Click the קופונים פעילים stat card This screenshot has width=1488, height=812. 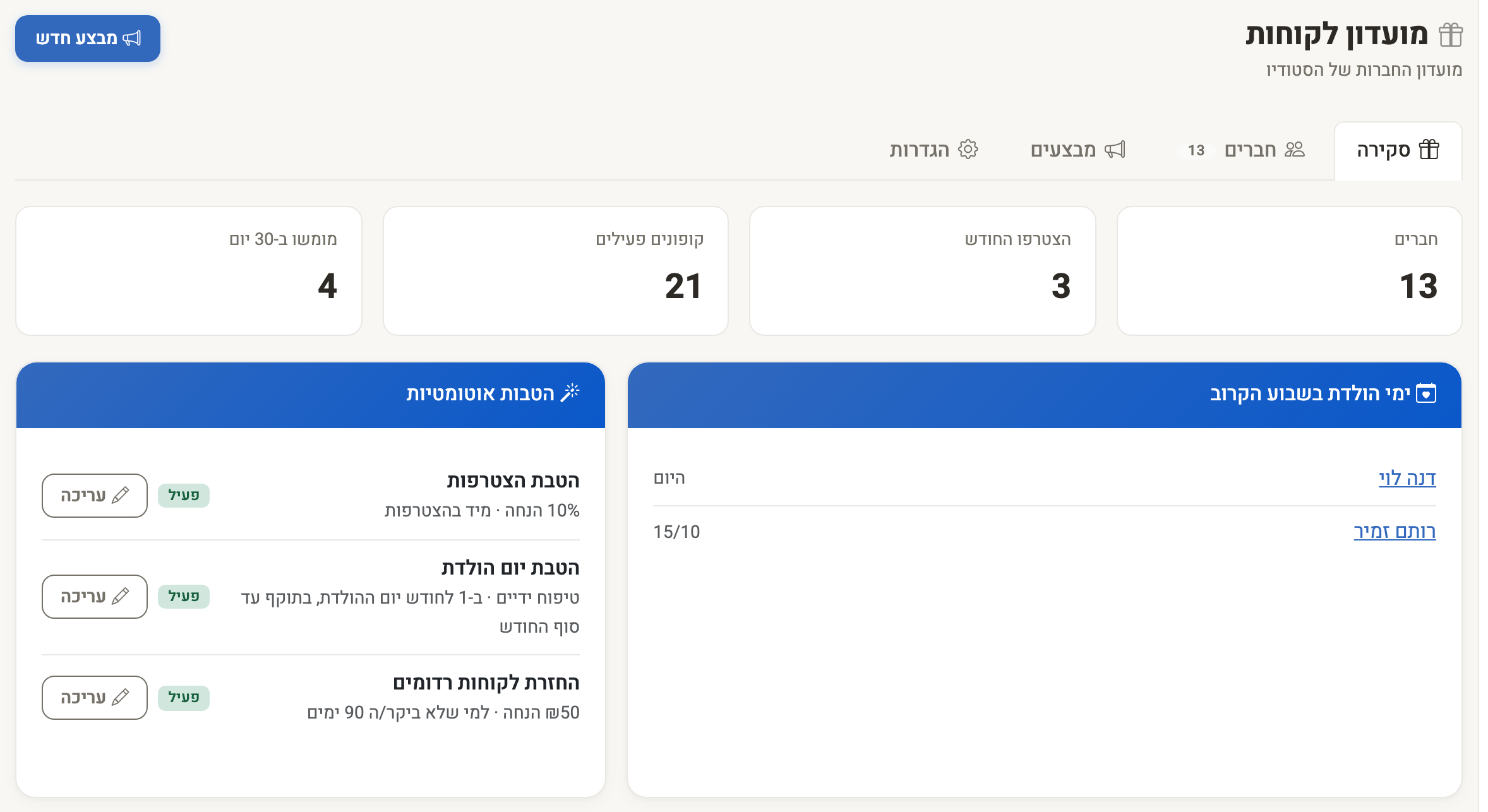(x=556, y=271)
